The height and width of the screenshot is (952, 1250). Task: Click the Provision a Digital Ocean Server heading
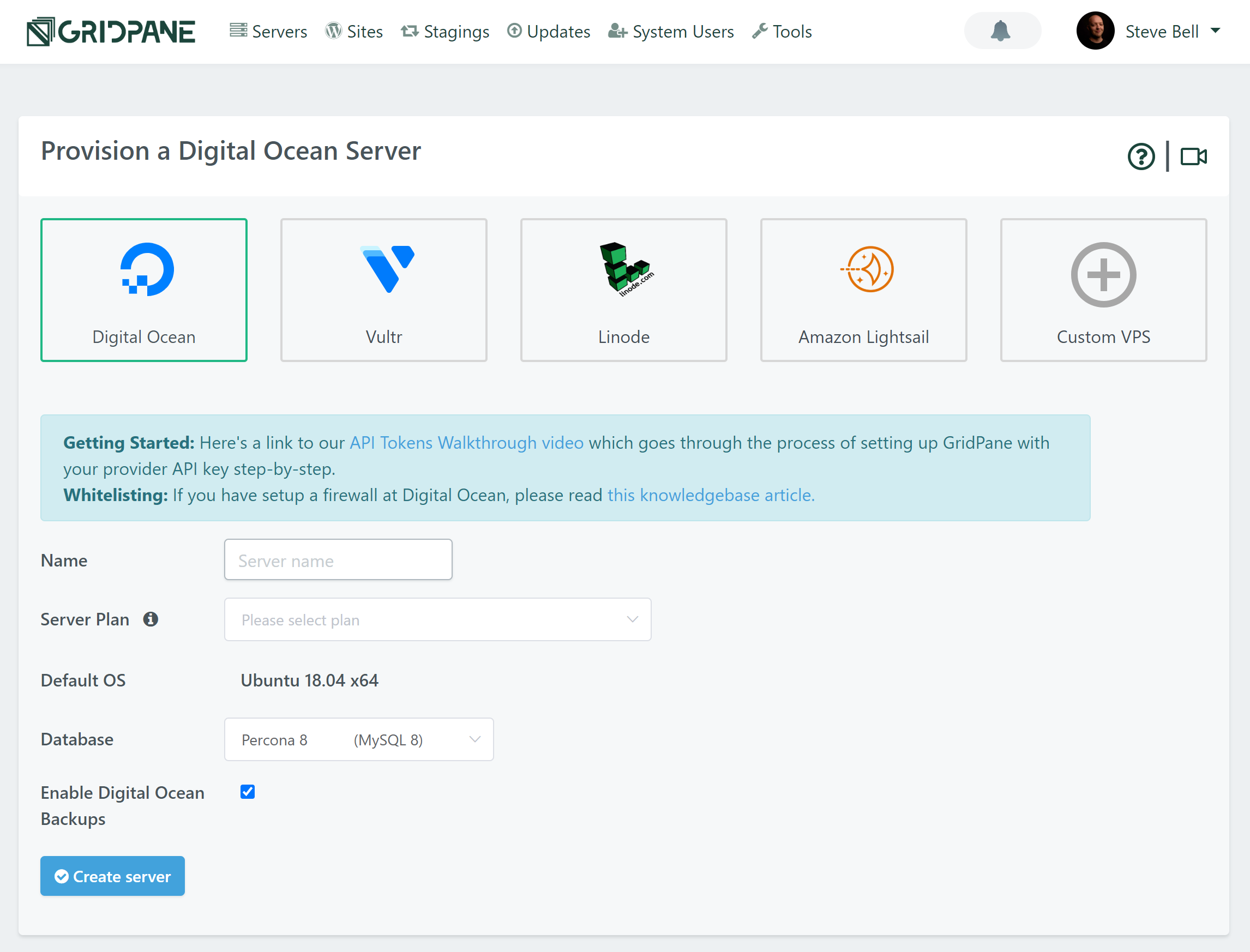tap(231, 150)
